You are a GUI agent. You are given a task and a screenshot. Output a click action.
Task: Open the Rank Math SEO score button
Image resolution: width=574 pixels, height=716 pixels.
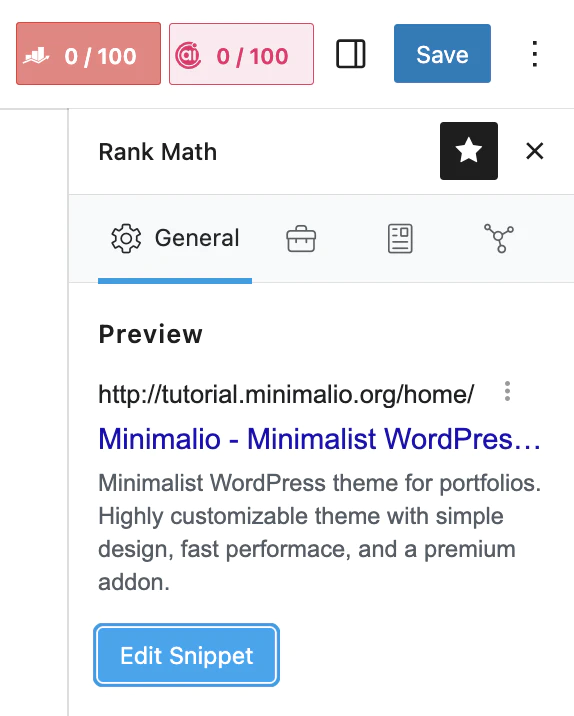coord(89,54)
